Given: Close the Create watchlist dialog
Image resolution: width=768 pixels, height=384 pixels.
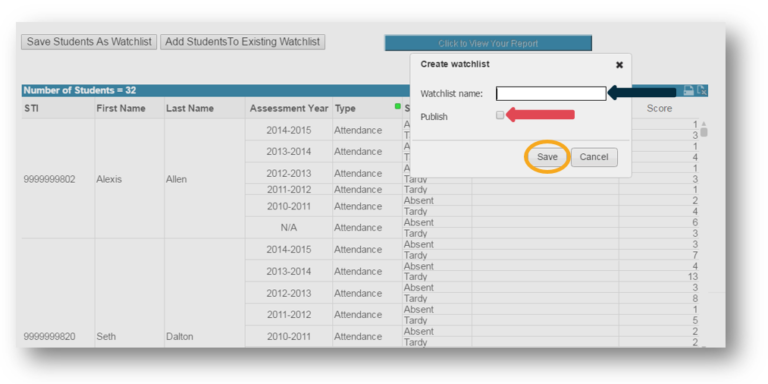Looking at the screenshot, I should 619,65.
